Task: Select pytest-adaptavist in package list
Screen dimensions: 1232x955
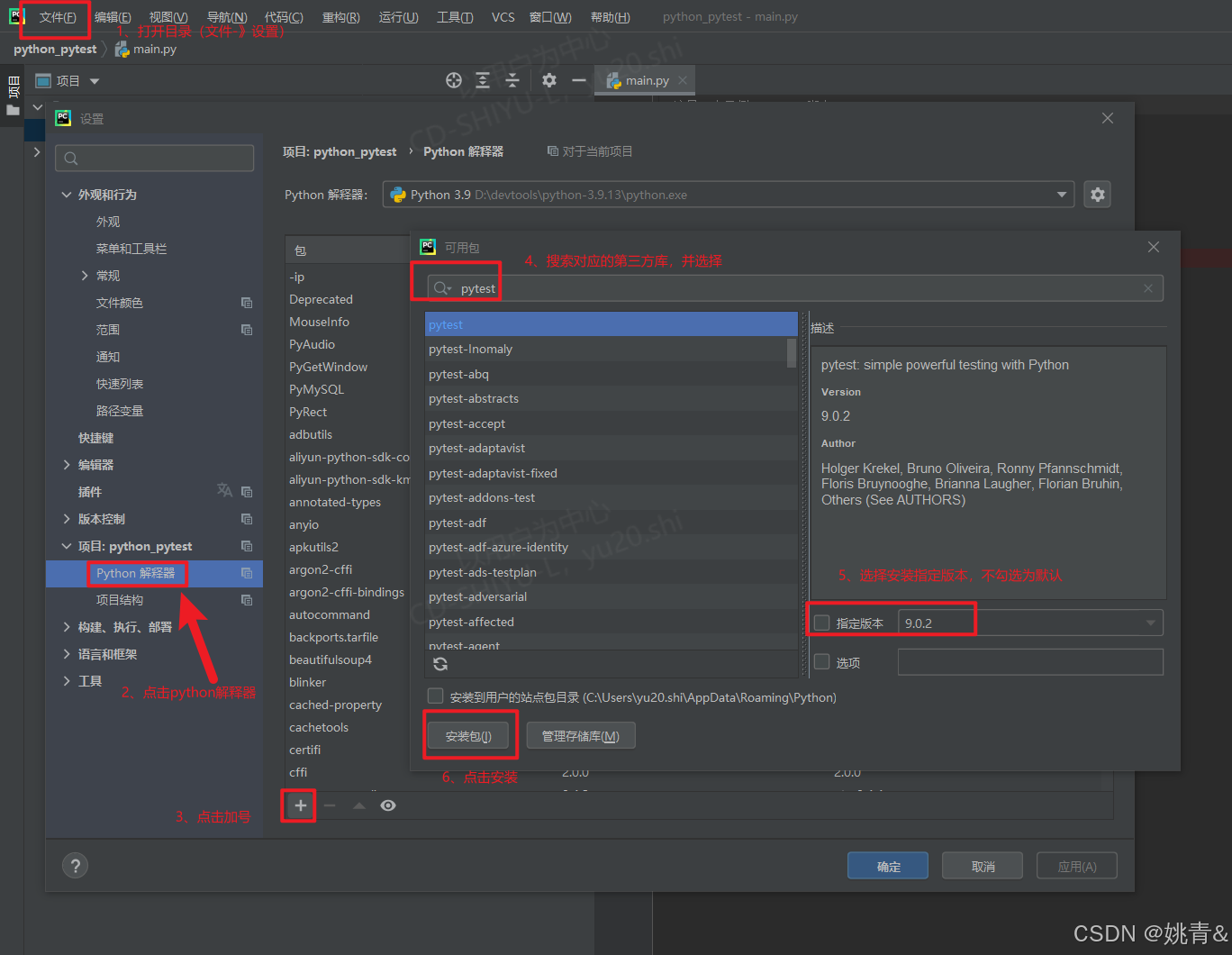Action: click(x=611, y=448)
